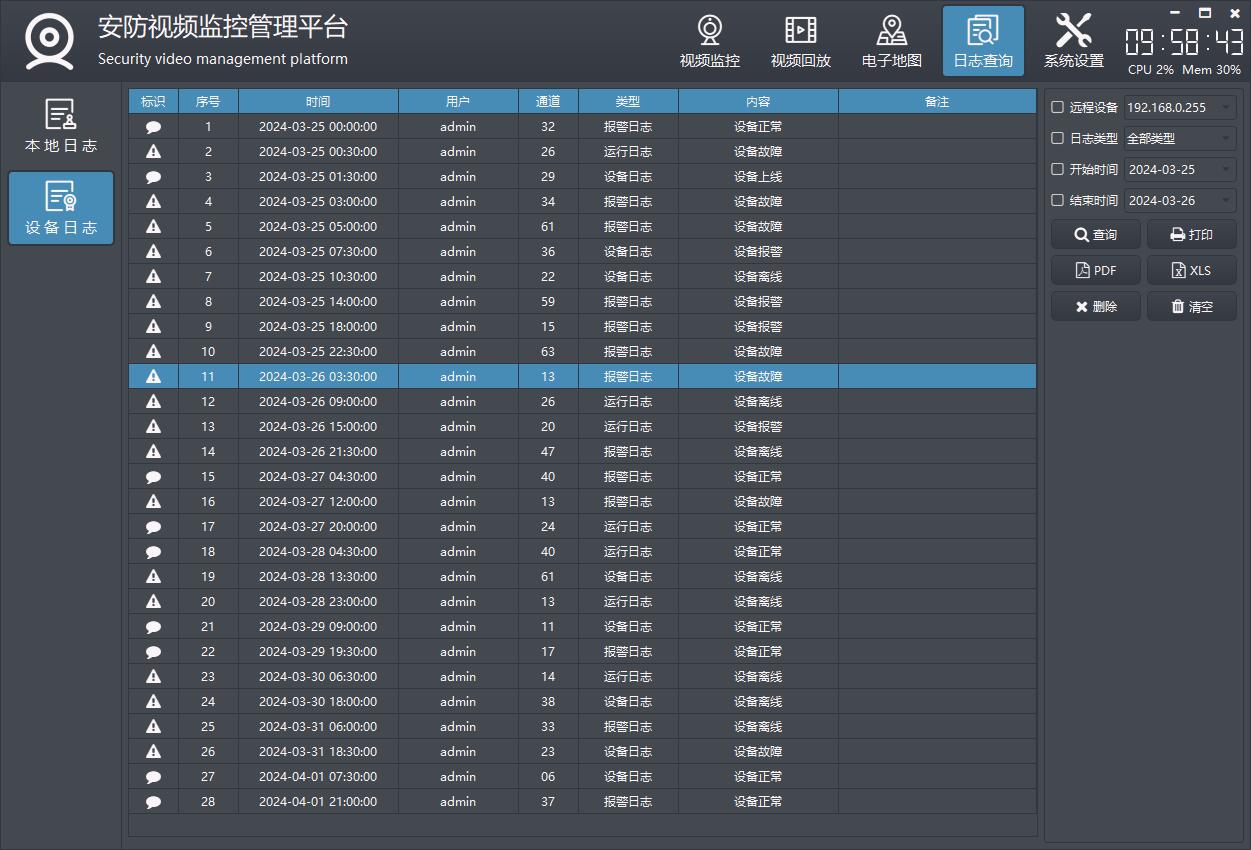Click the 清空 clear all button

point(1191,307)
